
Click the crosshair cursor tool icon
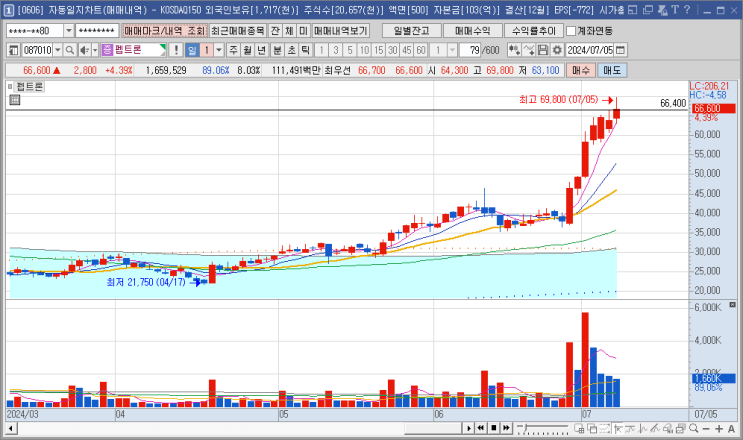[618, 428]
